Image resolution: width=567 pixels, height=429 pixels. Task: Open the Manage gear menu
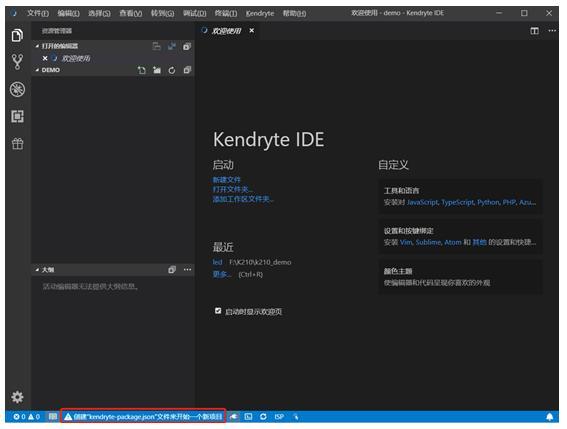[17, 397]
